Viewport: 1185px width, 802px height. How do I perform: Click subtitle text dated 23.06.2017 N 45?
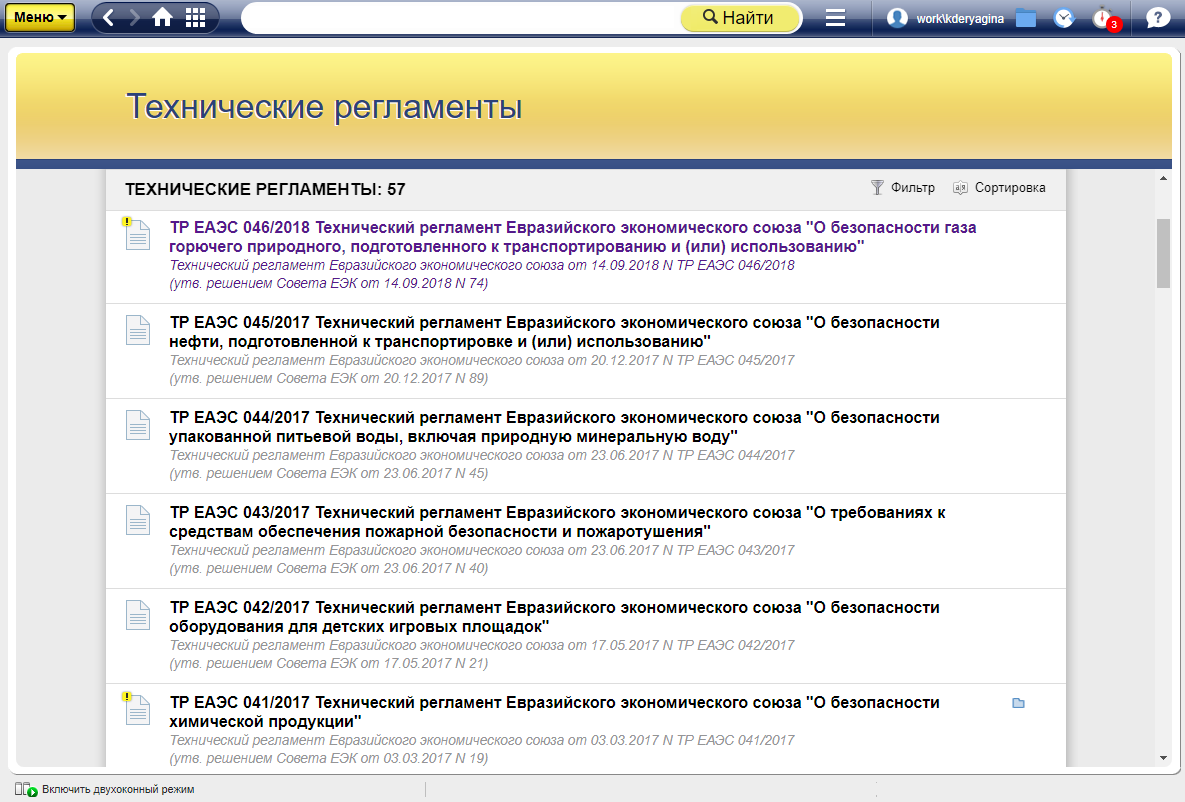pos(329,474)
